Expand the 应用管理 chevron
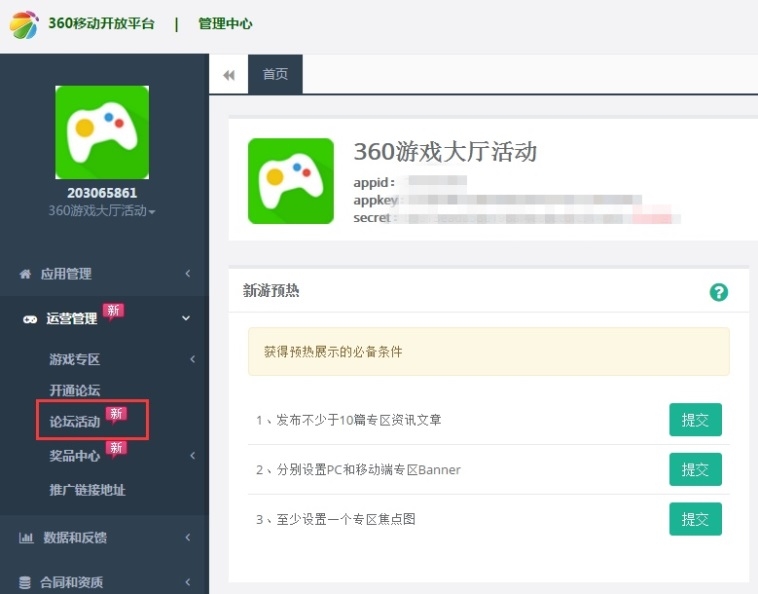This screenshot has width=758, height=594. point(188,274)
